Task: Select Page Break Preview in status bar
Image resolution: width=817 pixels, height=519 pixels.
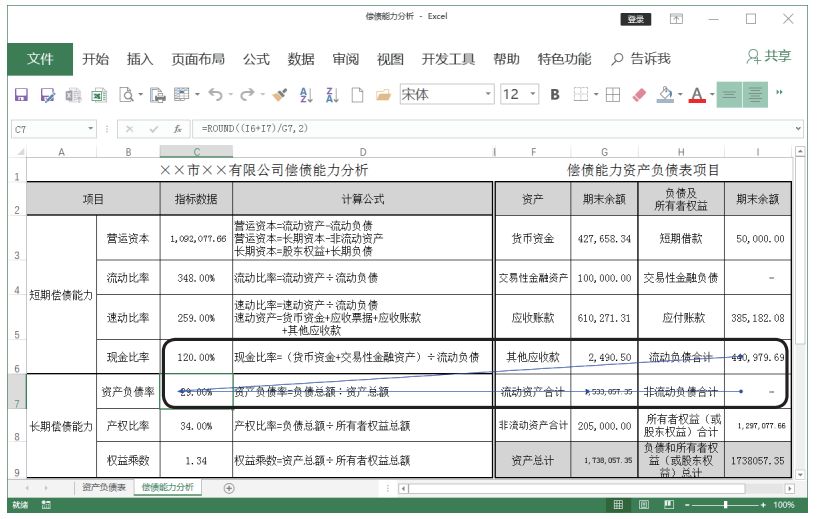Action: 669,504
